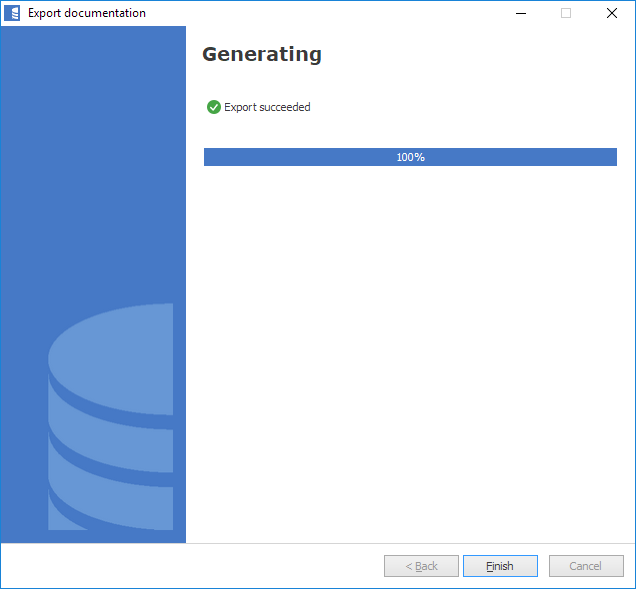Click the greyed-out Cancel button
Viewport: 636px width, 589px height.
(586, 566)
